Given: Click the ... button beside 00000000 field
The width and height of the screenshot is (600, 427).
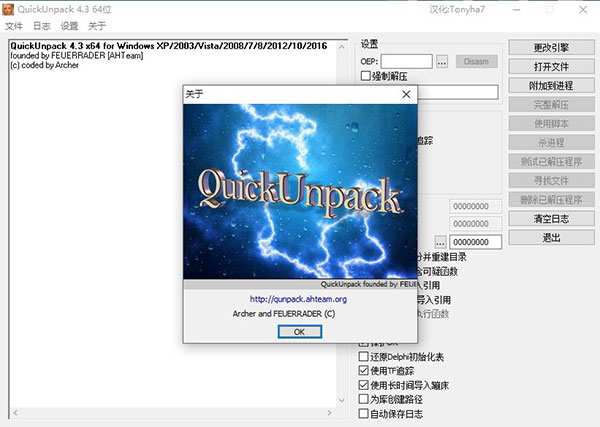Looking at the screenshot, I should point(440,242).
